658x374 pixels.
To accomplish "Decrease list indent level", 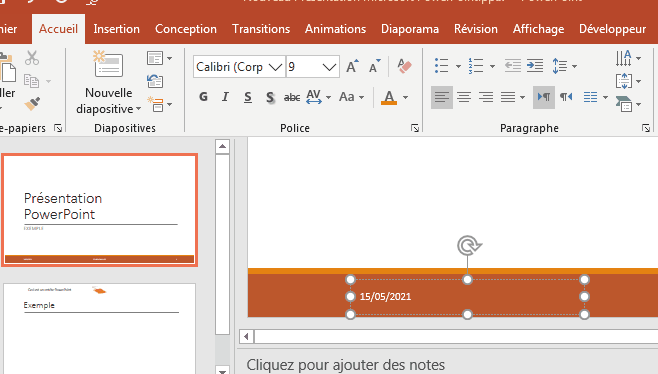I will coord(512,65).
